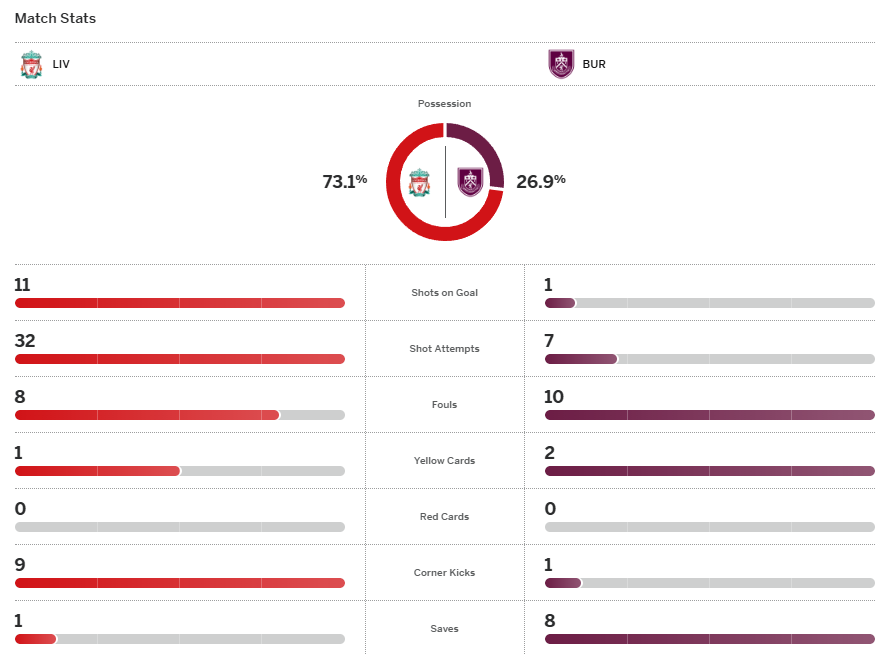Click the 73.1% possession value
The width and height of the screenshot is (891, 655).
pos(345,181)
